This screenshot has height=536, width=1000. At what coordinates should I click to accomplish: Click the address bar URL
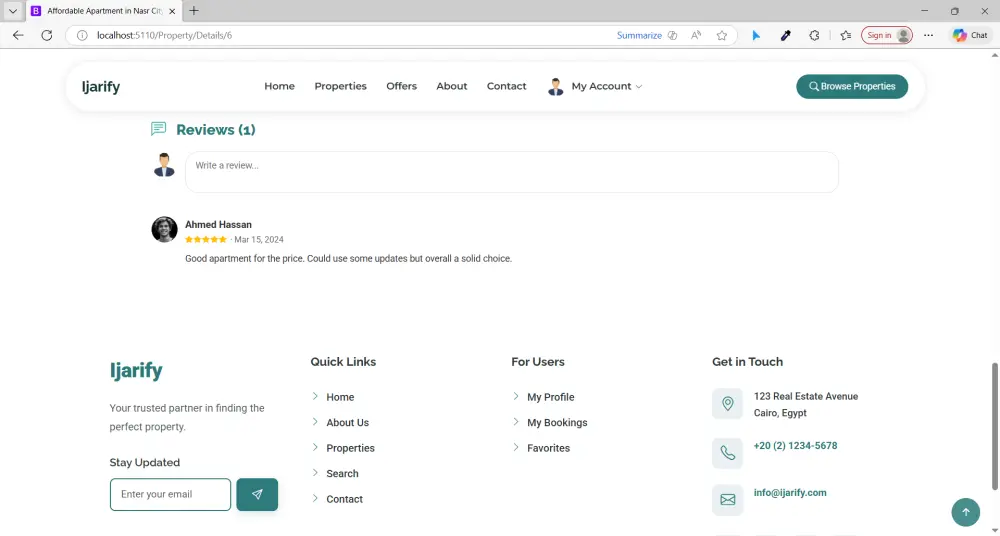pos(165,35)
